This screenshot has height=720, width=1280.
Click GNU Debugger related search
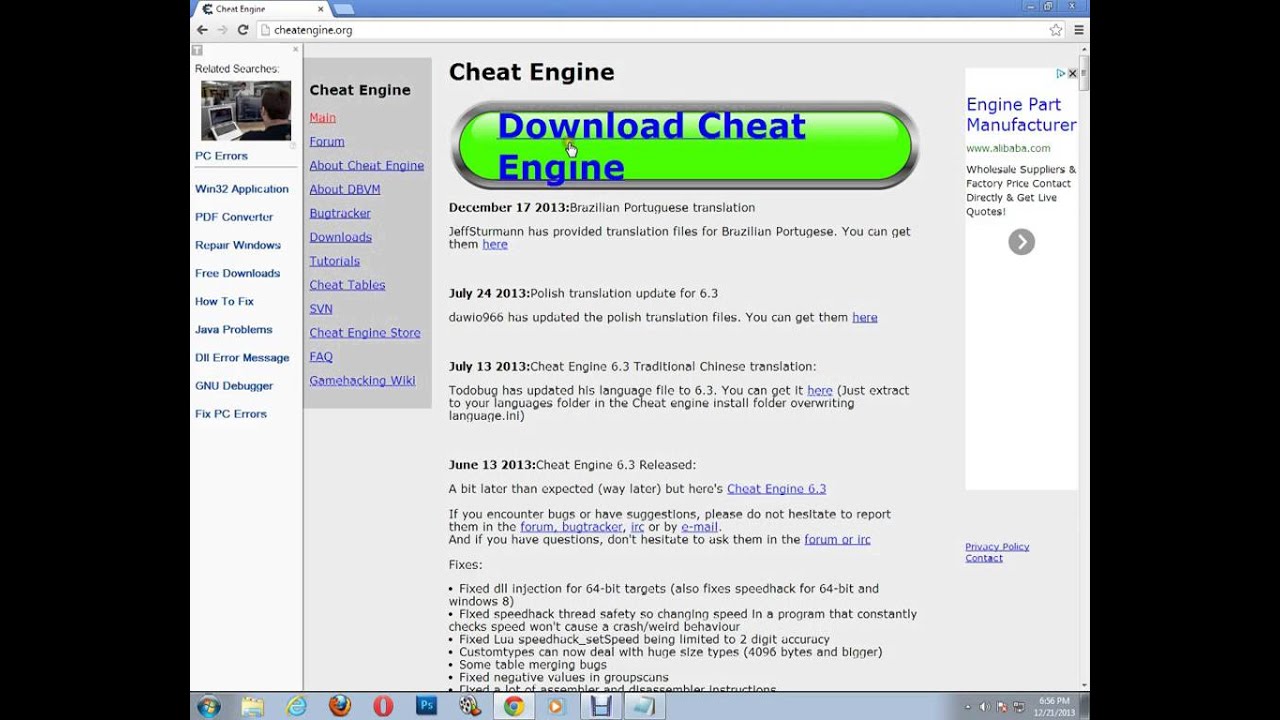[234, 386]
